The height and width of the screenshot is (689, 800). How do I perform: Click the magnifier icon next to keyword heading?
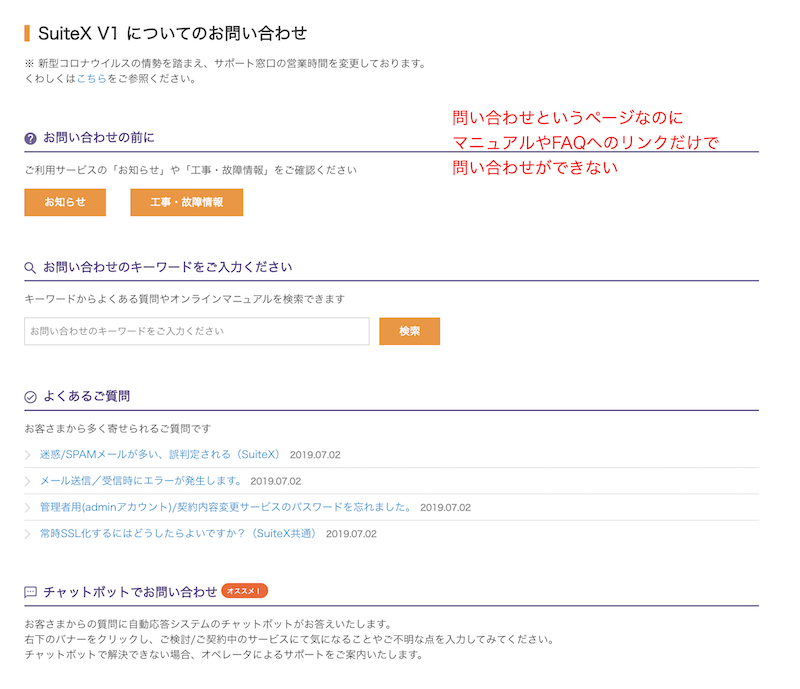30,268
